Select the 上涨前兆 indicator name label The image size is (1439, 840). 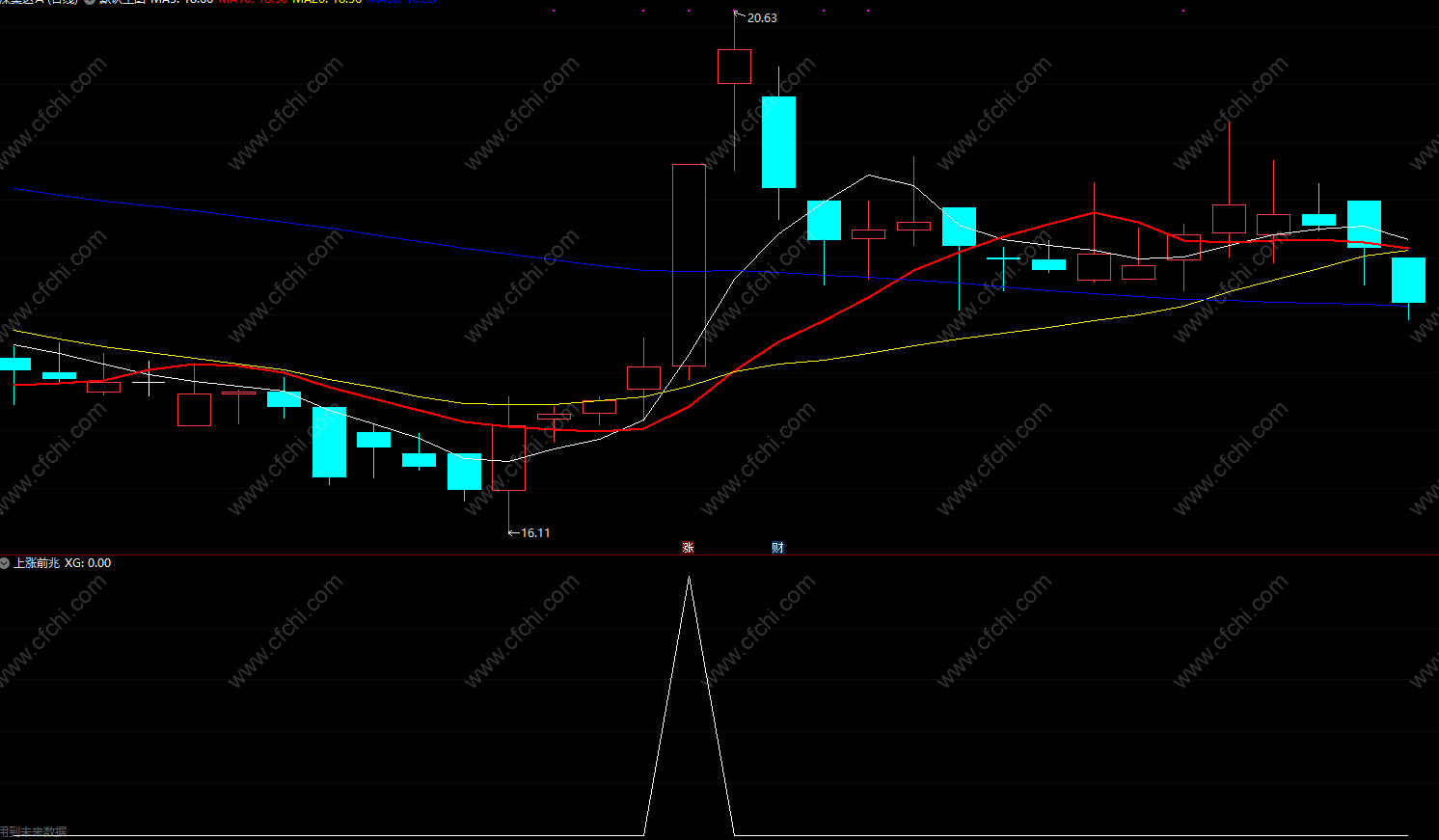[x=37, y=563]
